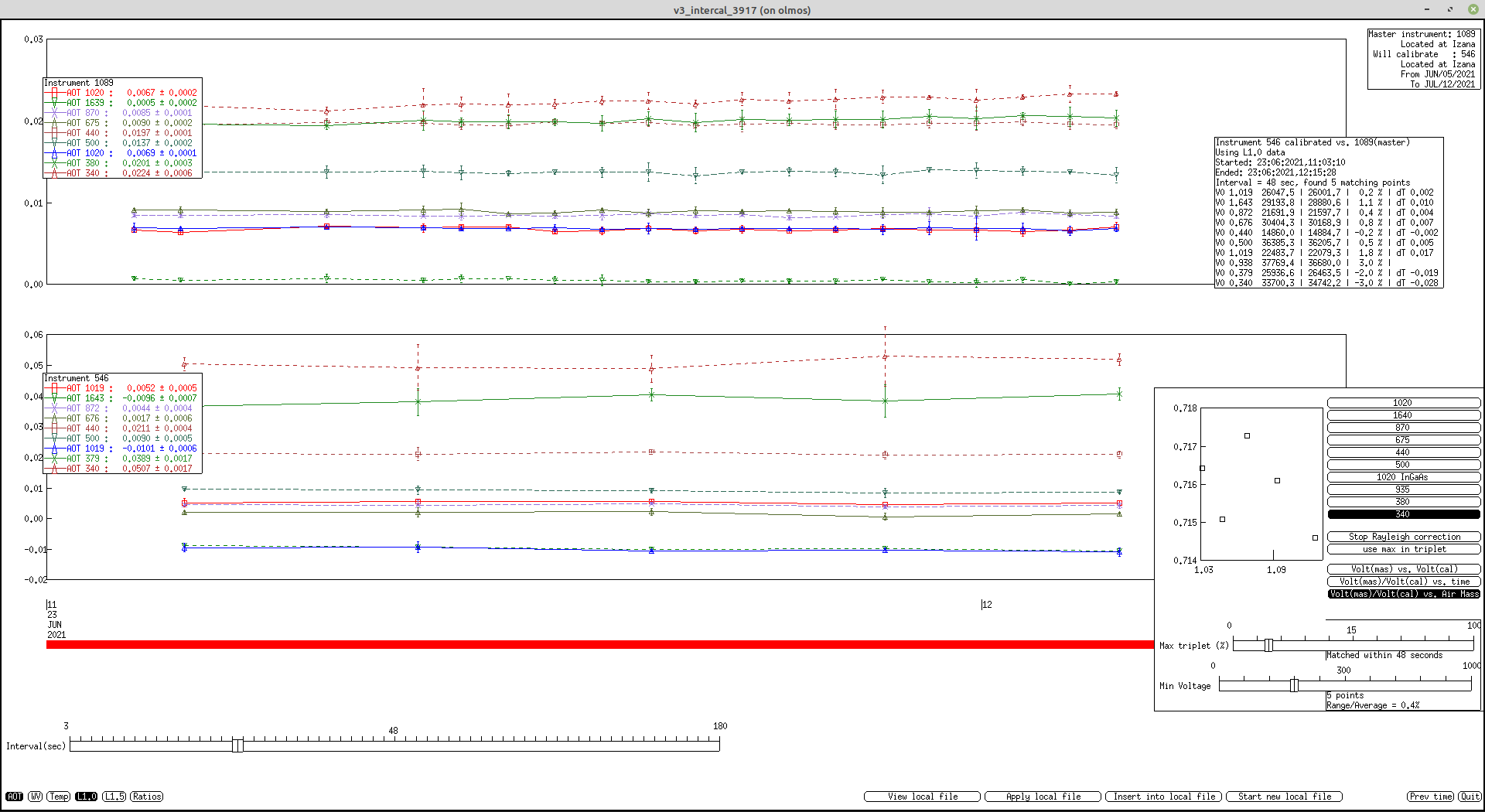Select the 1020 InGaAs channel button

click(1403, 477)
